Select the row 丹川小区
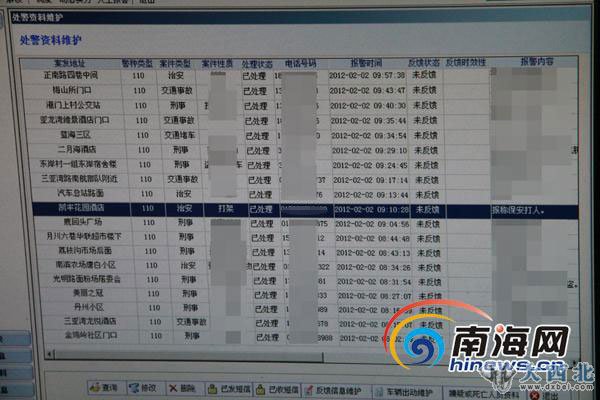This screenshot has height=400, width=600. pyautogui.click(x=306, y=308)
